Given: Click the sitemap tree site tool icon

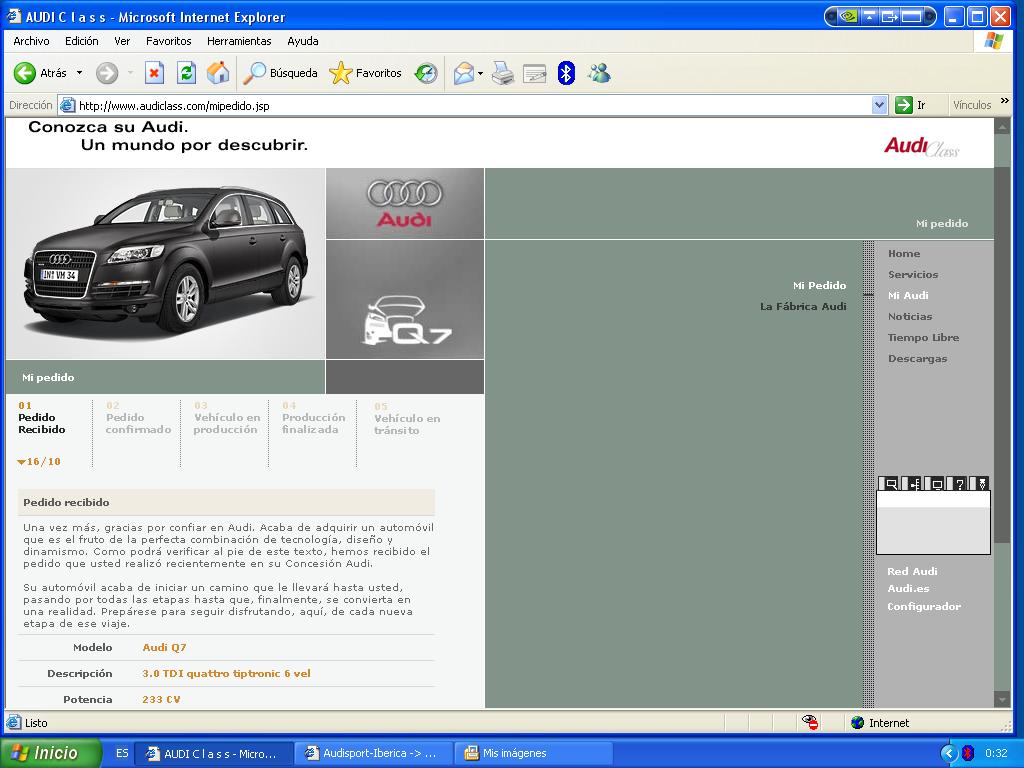Looking at the screenshot, I should [x=914, y=483].
